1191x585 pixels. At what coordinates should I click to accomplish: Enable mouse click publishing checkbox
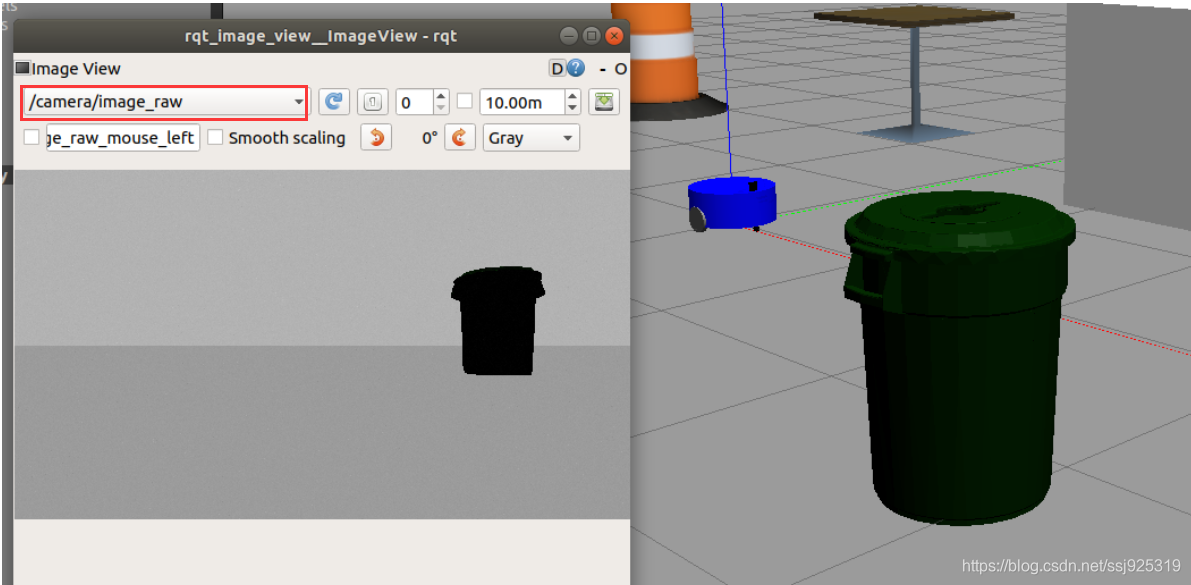tap(31, 138)
